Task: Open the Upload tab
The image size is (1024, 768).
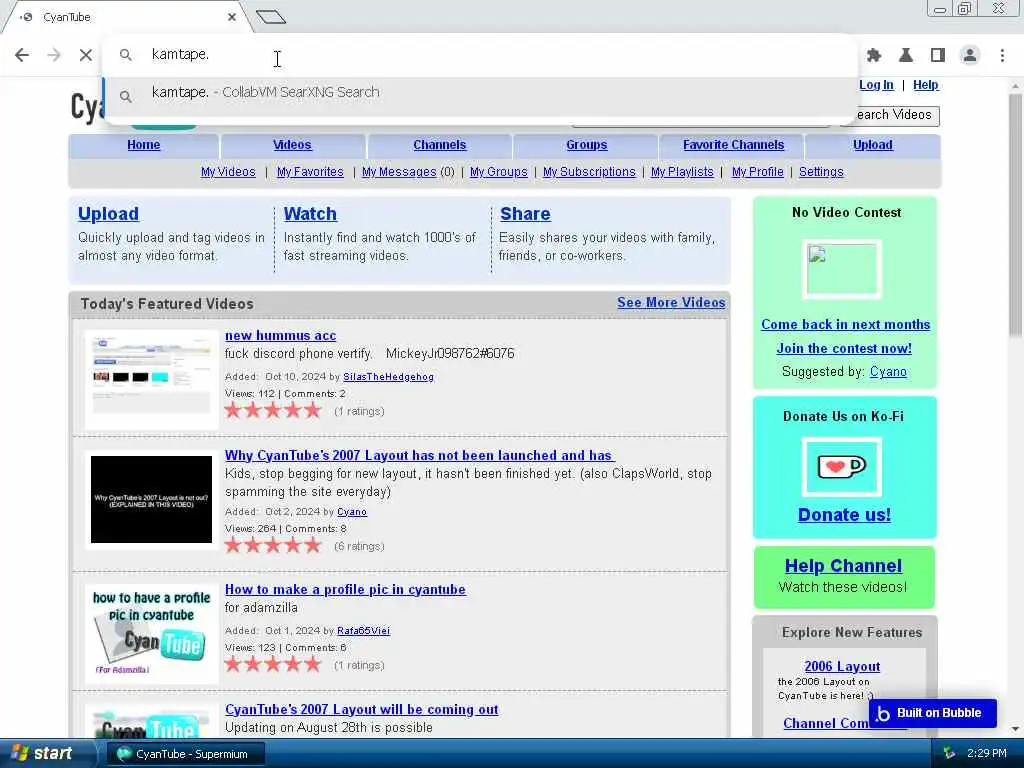Action: pos(872,145)
